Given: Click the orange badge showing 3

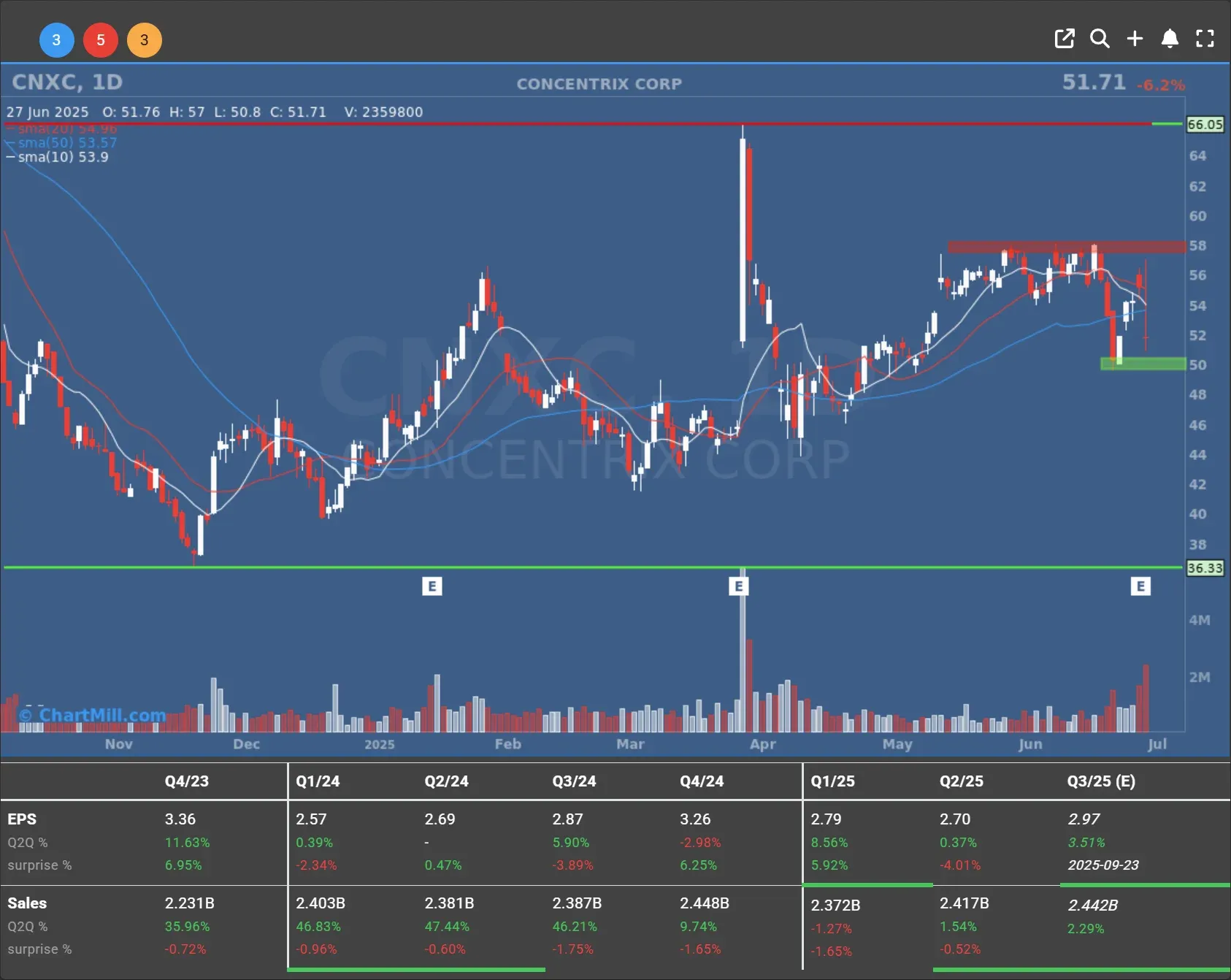Looking at the screenshot, I should [x=145, y=40].
